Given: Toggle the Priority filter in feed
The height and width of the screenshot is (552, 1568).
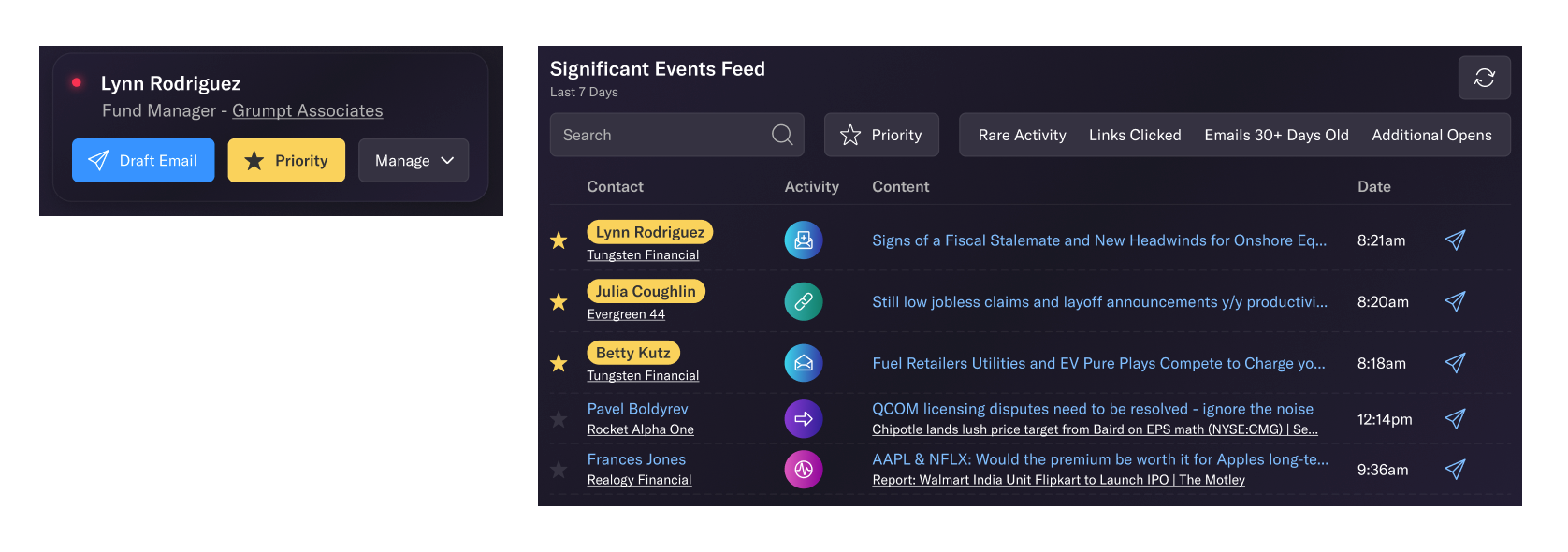Looking at the screenshot, I should pyautogui.click(x=881, y=135).
